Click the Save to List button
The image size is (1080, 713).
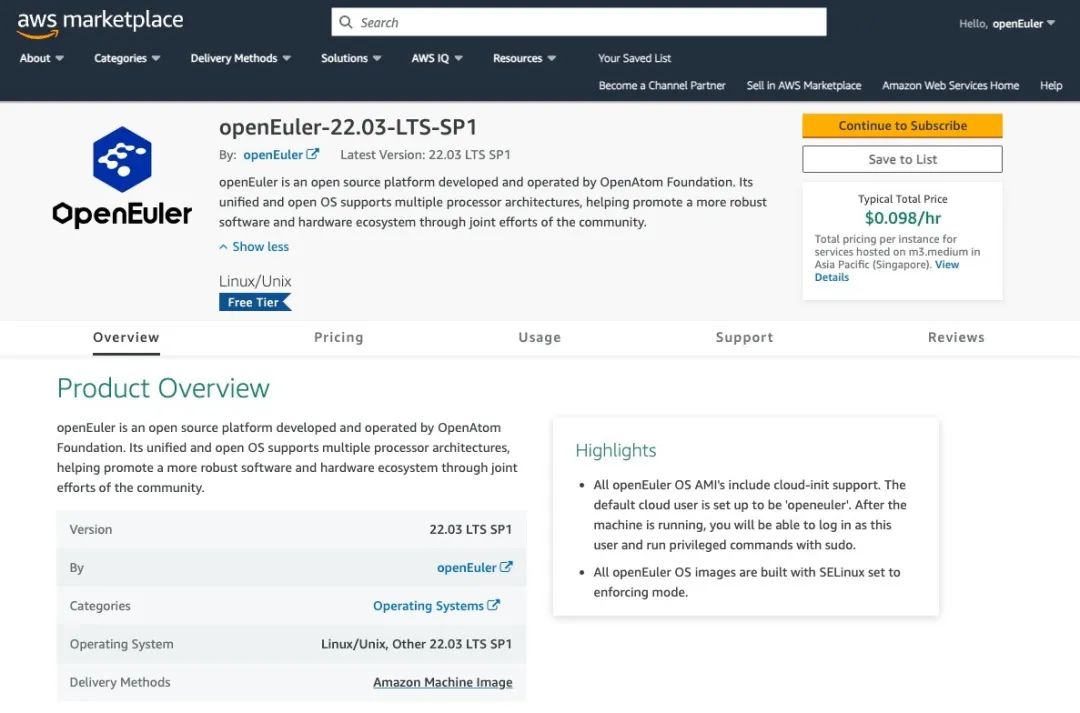(902, 159)
